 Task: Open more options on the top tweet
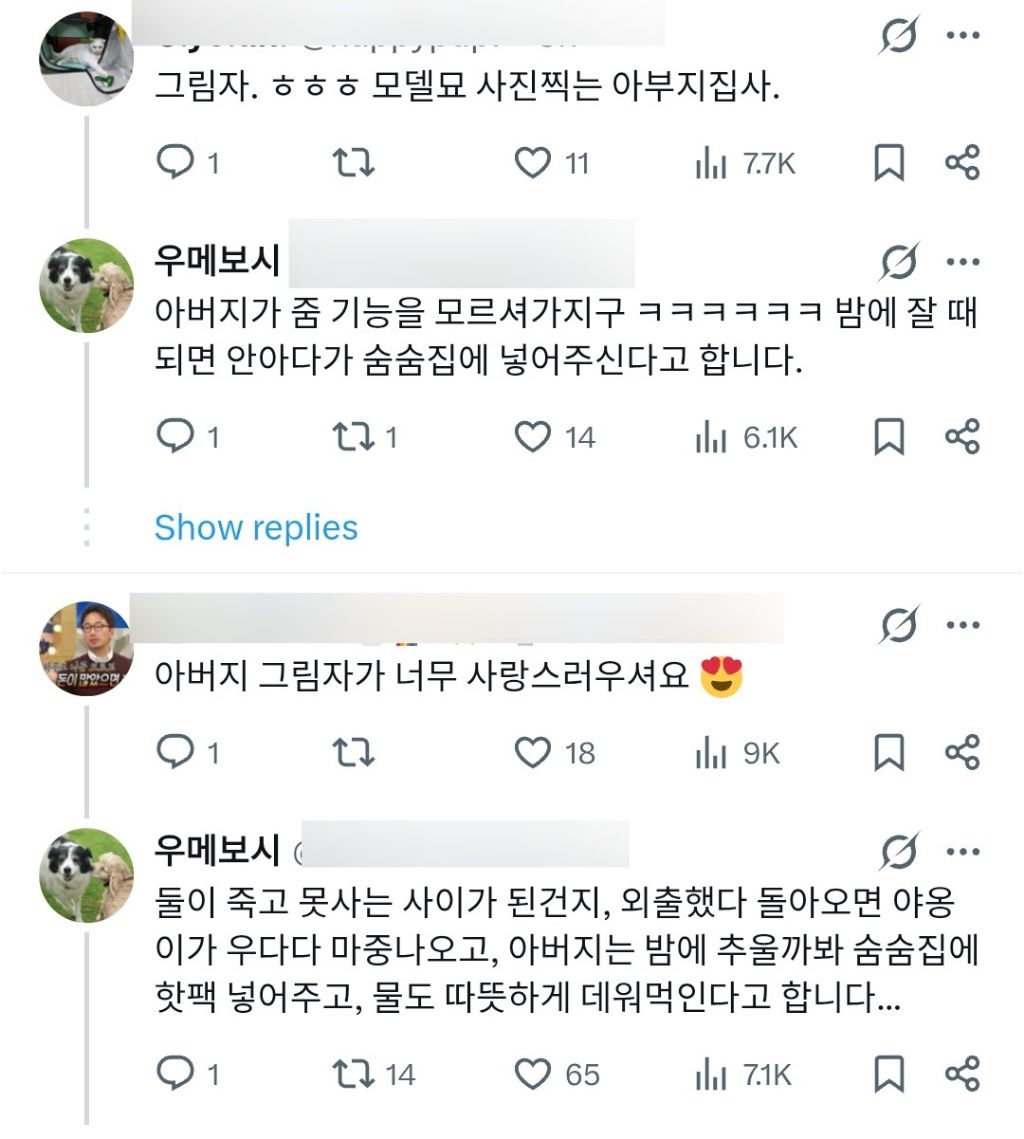[x=962, y=37]
